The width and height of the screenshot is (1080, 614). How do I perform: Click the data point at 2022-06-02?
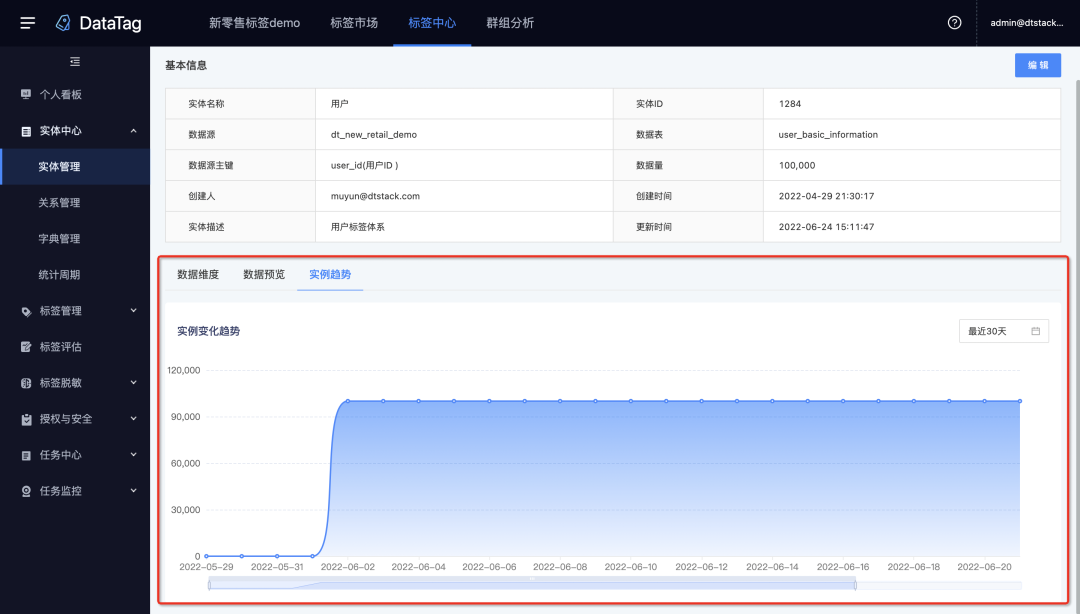click(x=348, y=401)
